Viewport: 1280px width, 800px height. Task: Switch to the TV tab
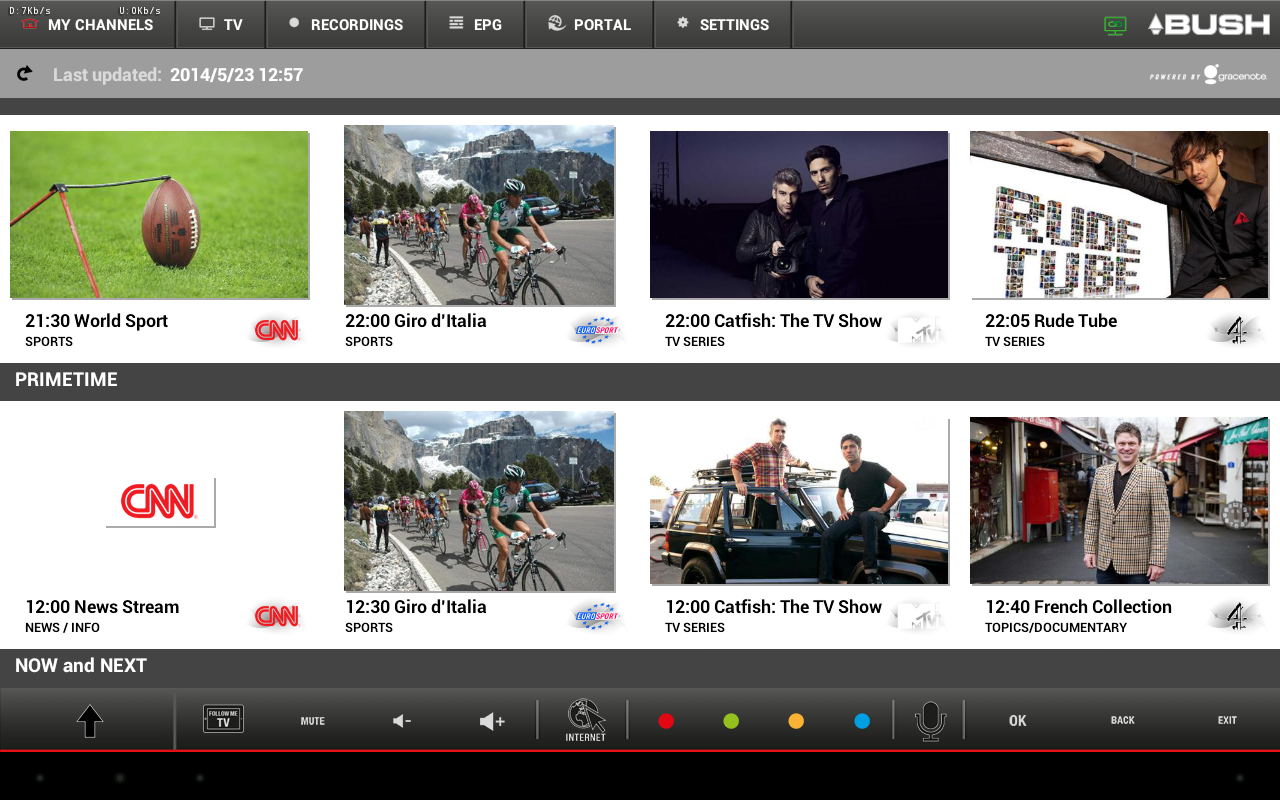[221, 24]
